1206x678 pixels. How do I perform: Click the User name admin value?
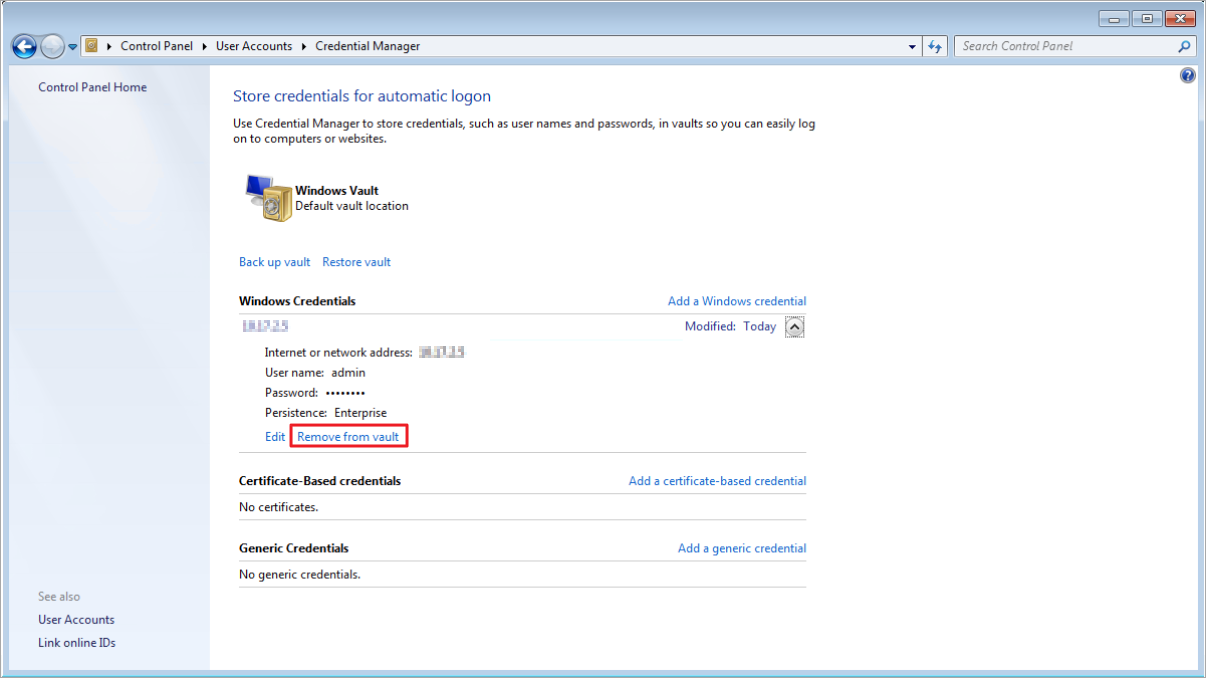pos(348,372)
